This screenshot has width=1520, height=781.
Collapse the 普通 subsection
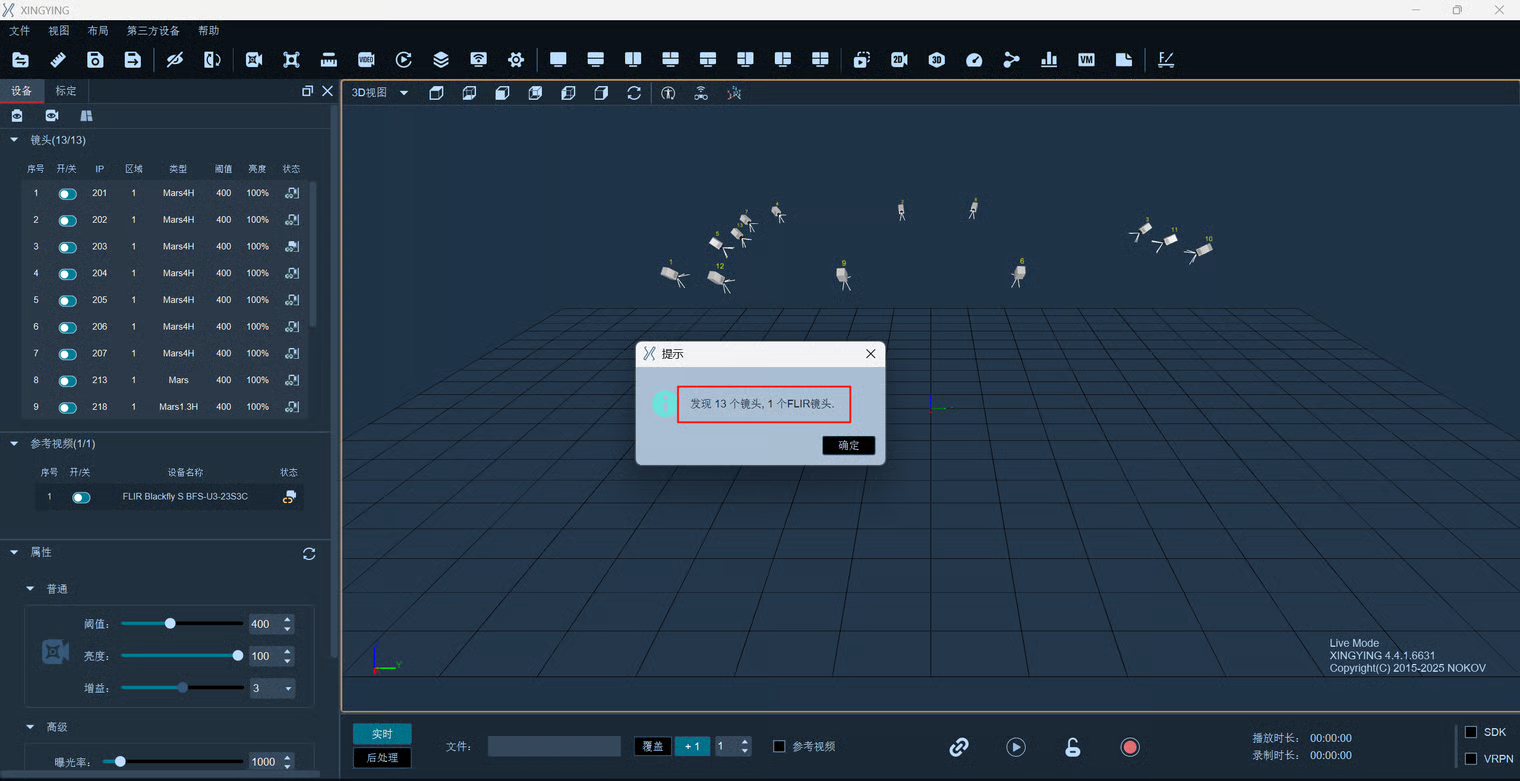(30, 589)
